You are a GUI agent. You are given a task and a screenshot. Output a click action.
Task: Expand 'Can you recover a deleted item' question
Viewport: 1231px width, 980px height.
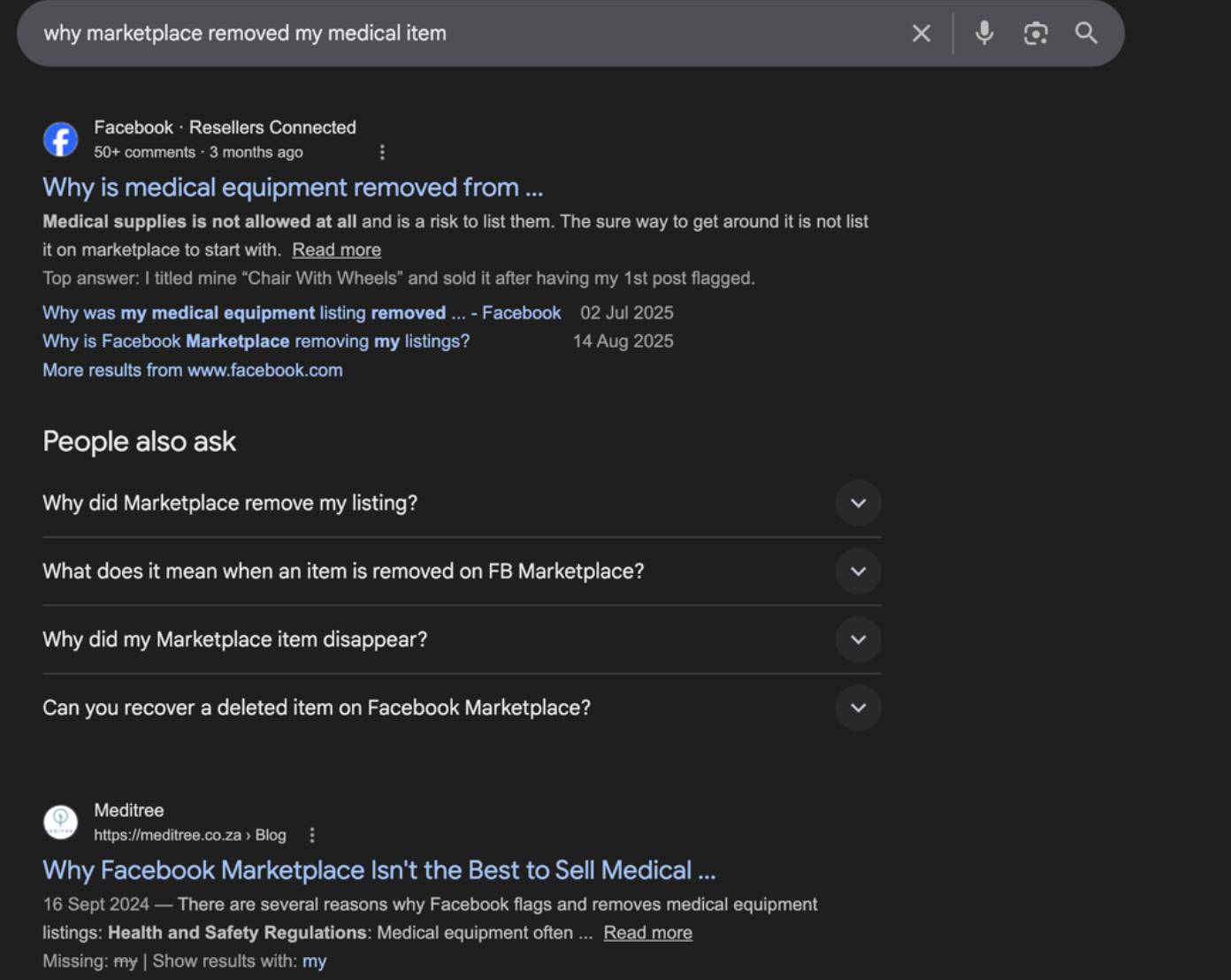(x=462, y=708)
